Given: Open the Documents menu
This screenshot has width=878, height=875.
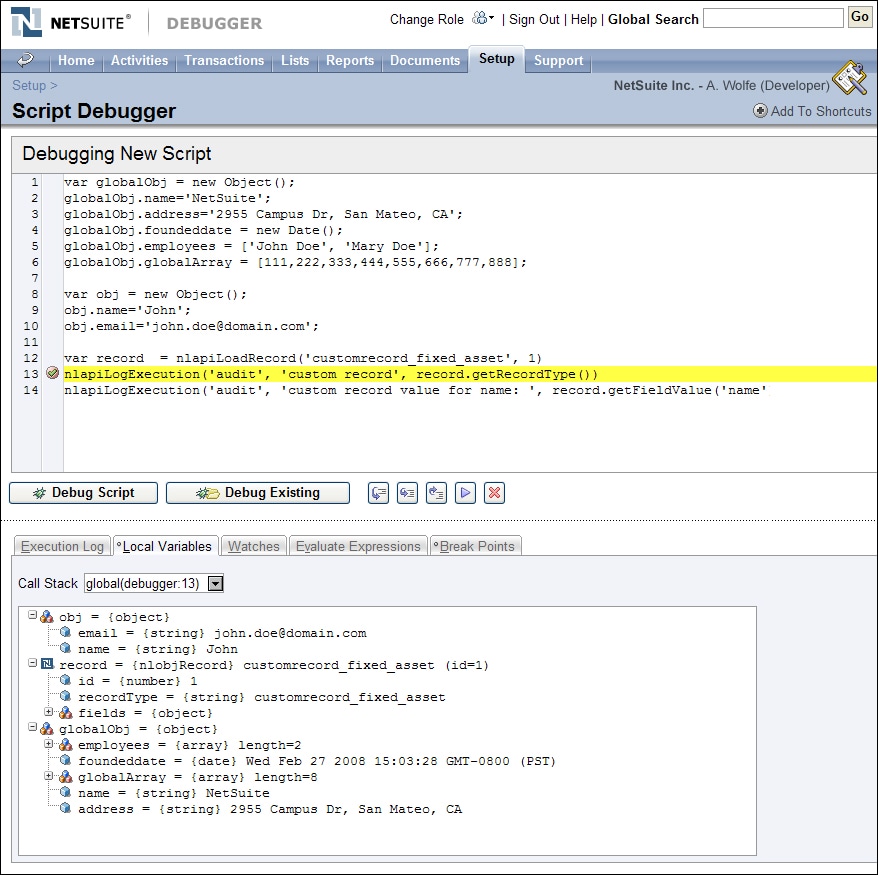Looking at the screenshot, I should tap(425, 60).
